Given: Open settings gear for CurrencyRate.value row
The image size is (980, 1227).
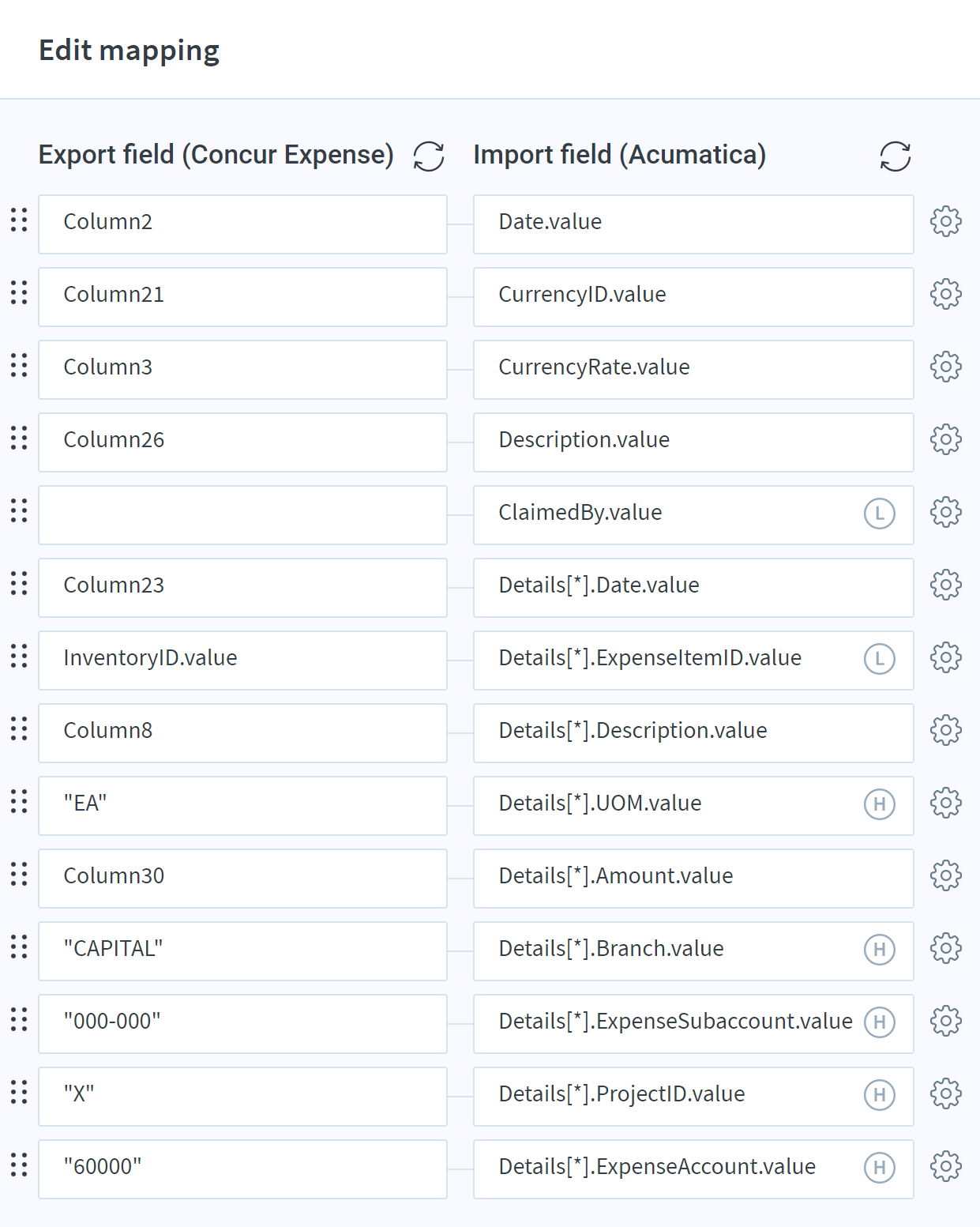Looking at the screenshot, I should pos(946,367).
